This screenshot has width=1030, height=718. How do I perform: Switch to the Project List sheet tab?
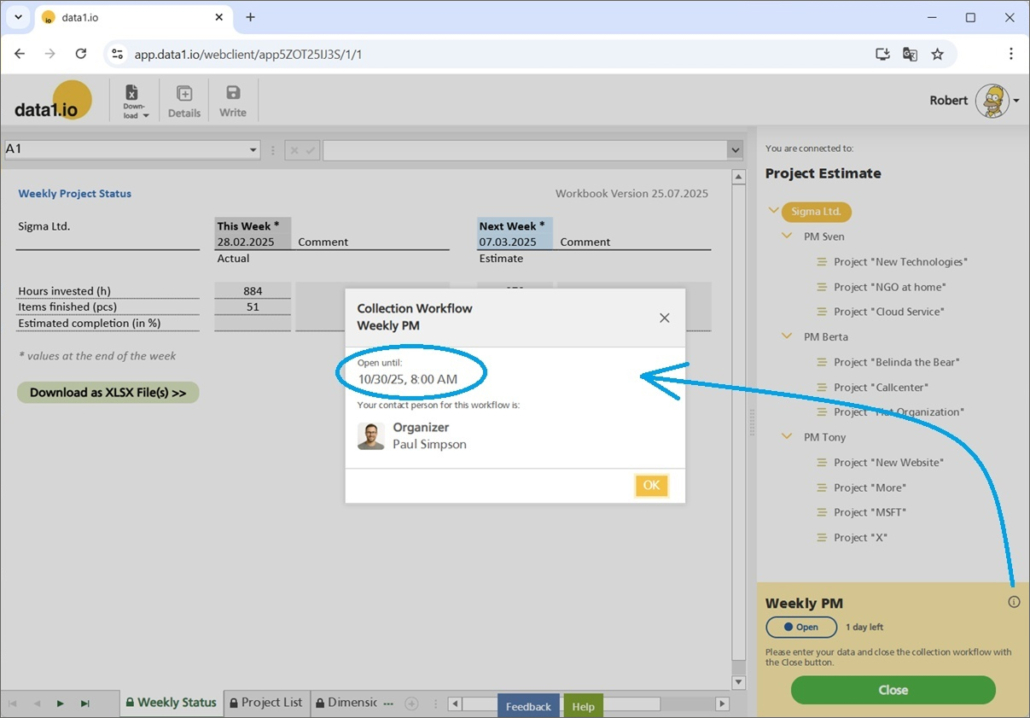click(x=266, y=703)
